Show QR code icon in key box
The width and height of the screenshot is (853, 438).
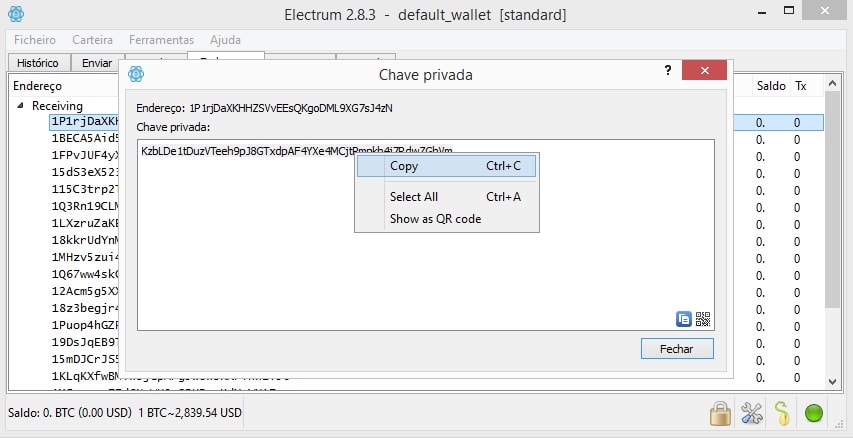click(x=703, y=319)
